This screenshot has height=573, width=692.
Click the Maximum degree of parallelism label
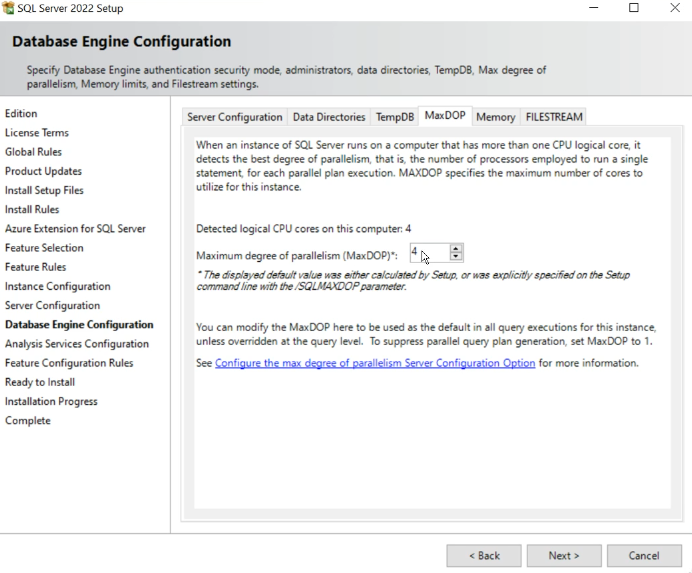tap(297, 256)
